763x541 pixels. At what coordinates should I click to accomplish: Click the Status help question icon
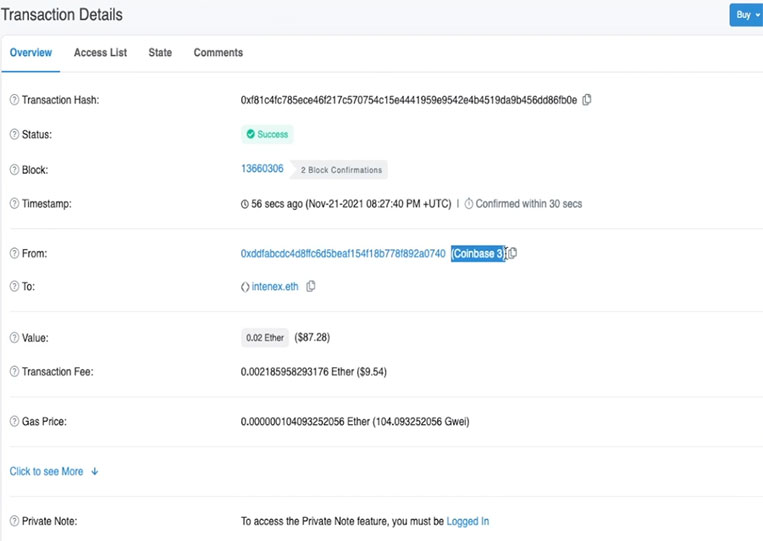coord(14,134)
